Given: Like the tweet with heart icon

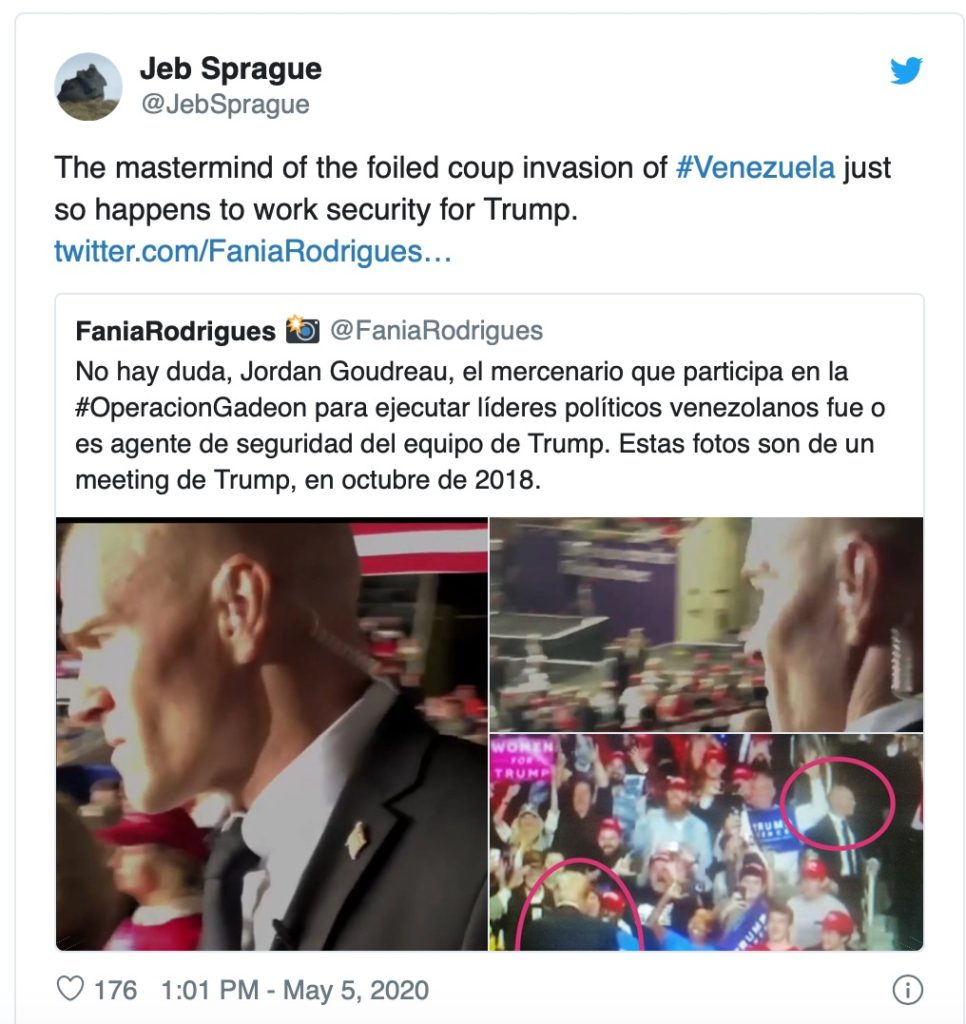Looking at the screenshot, I should pos(70,989).
